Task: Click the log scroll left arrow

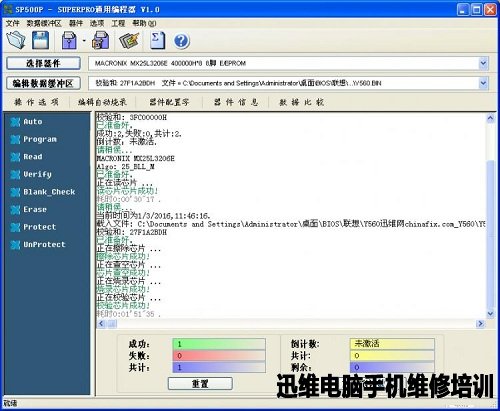Action: [101, 323]
